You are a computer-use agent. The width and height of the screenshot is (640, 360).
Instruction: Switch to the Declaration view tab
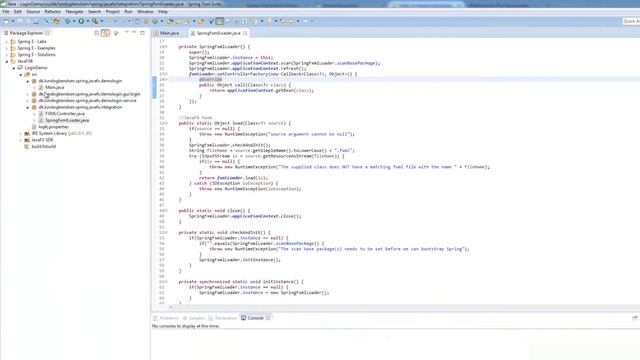click(x=222, y=318)
